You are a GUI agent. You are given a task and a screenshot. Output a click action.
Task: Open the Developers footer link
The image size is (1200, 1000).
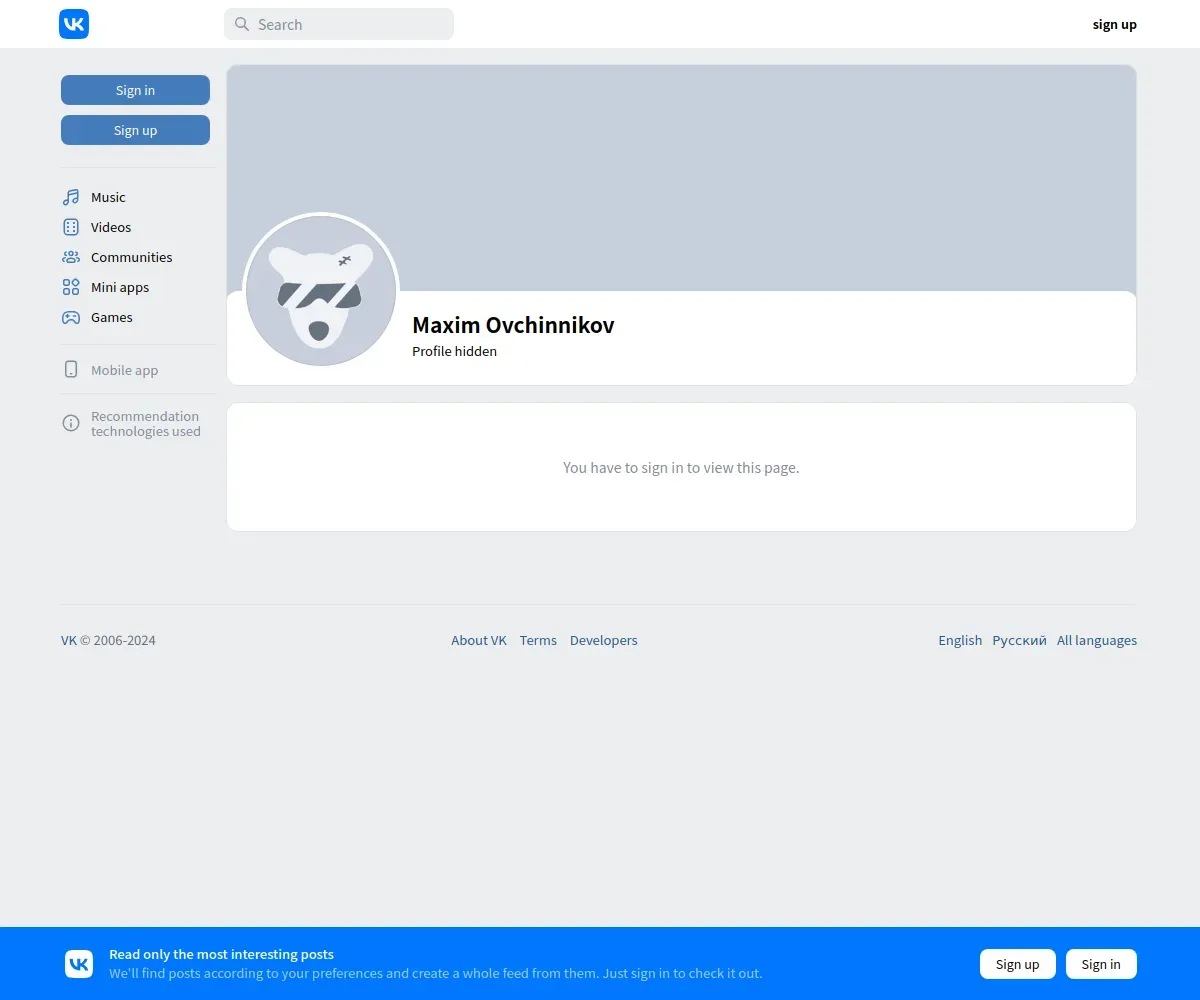(x=604, y=640)
